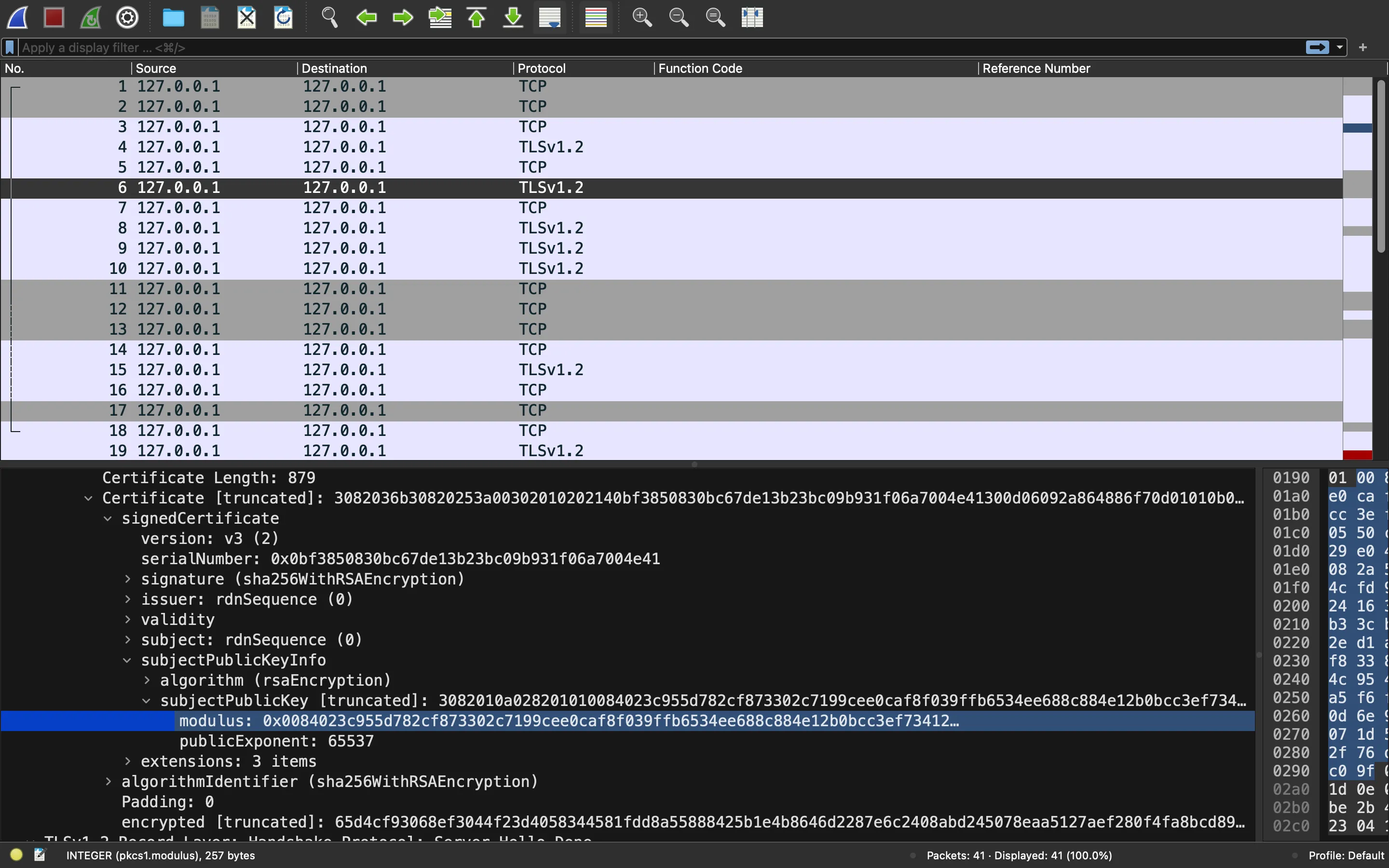
Task: Click the red mark in packet minimap
Action: click(x=1358, y=455)
